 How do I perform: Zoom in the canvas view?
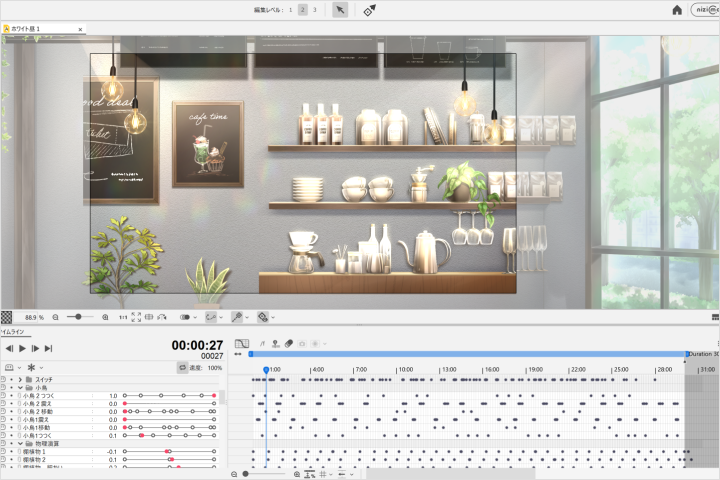coord(105,317)
